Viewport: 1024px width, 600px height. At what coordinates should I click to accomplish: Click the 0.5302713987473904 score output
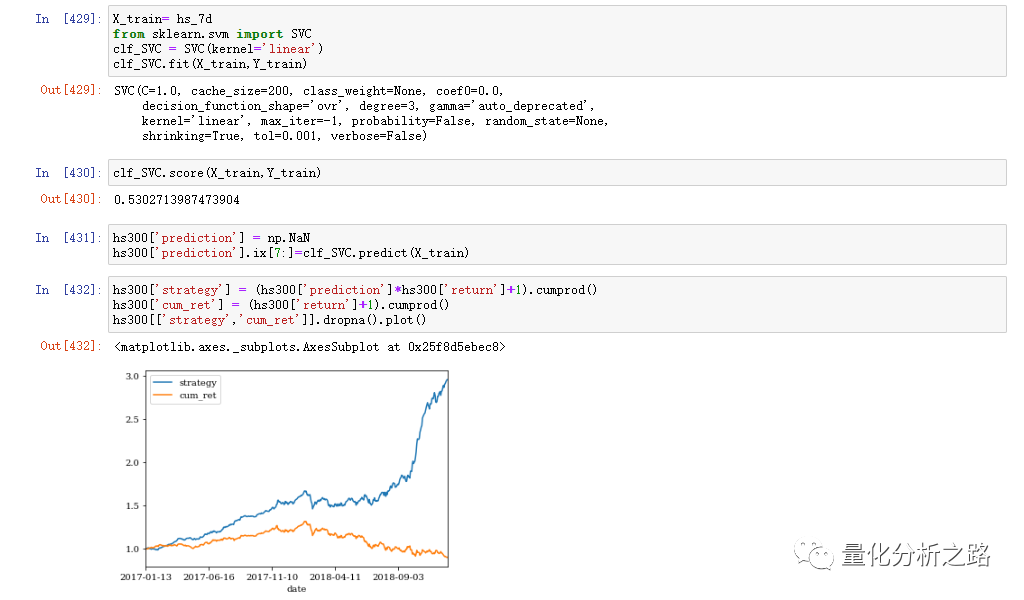point(177,200)
